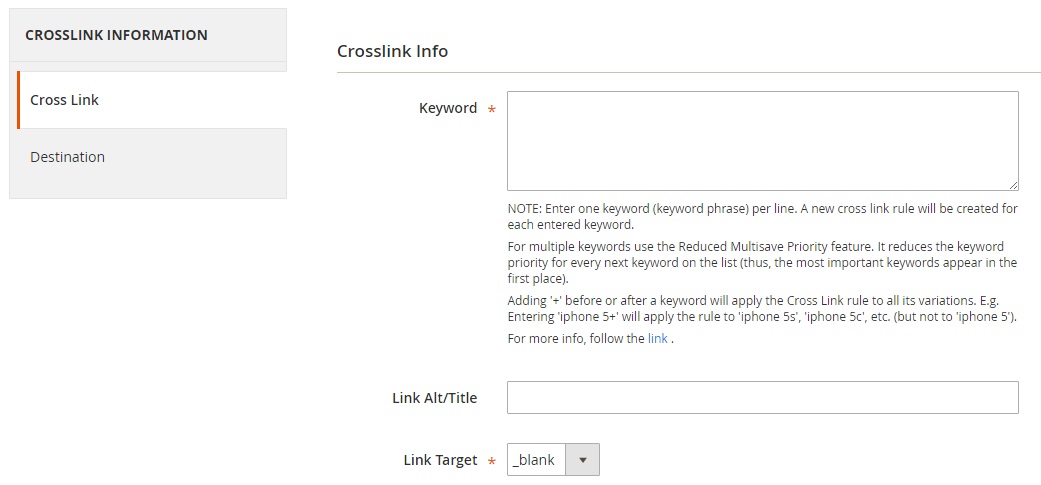
Task: Open the Link Target dropdown
Action: [553, 460]
